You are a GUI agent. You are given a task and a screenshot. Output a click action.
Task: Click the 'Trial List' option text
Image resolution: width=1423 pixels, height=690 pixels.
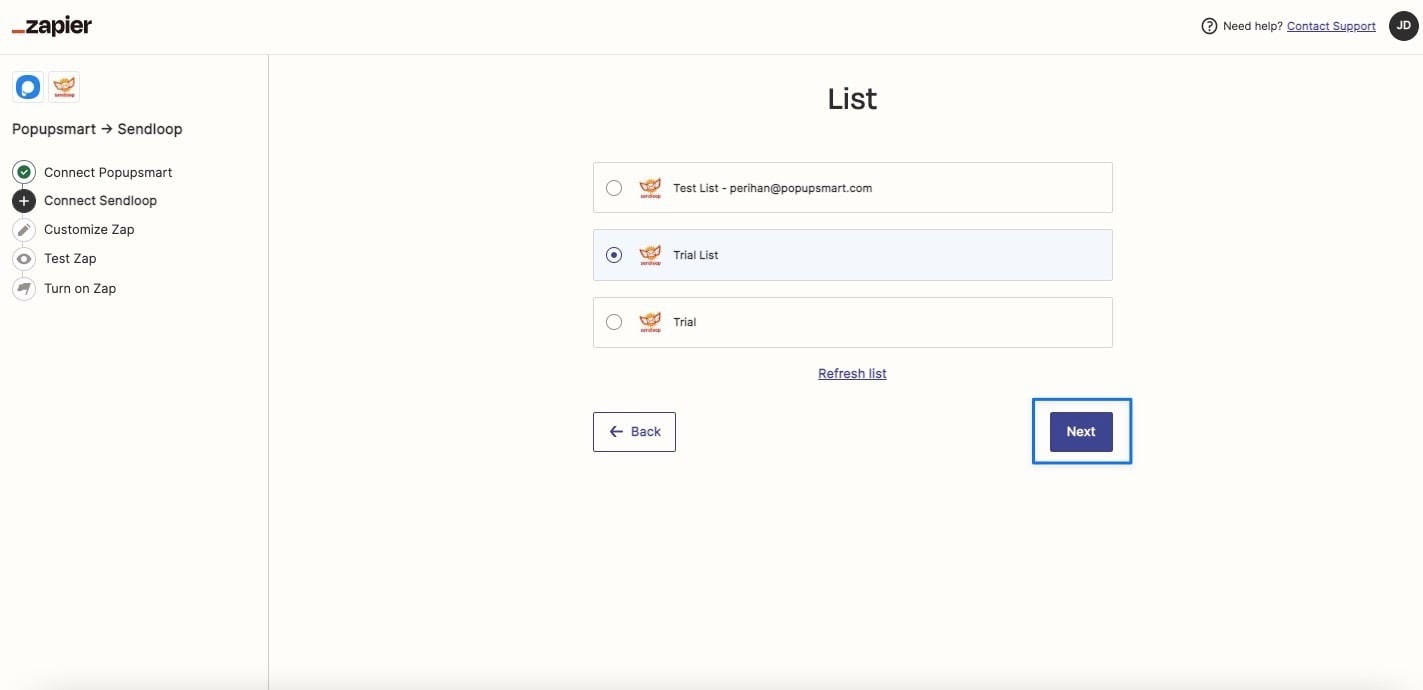point(696,255)
